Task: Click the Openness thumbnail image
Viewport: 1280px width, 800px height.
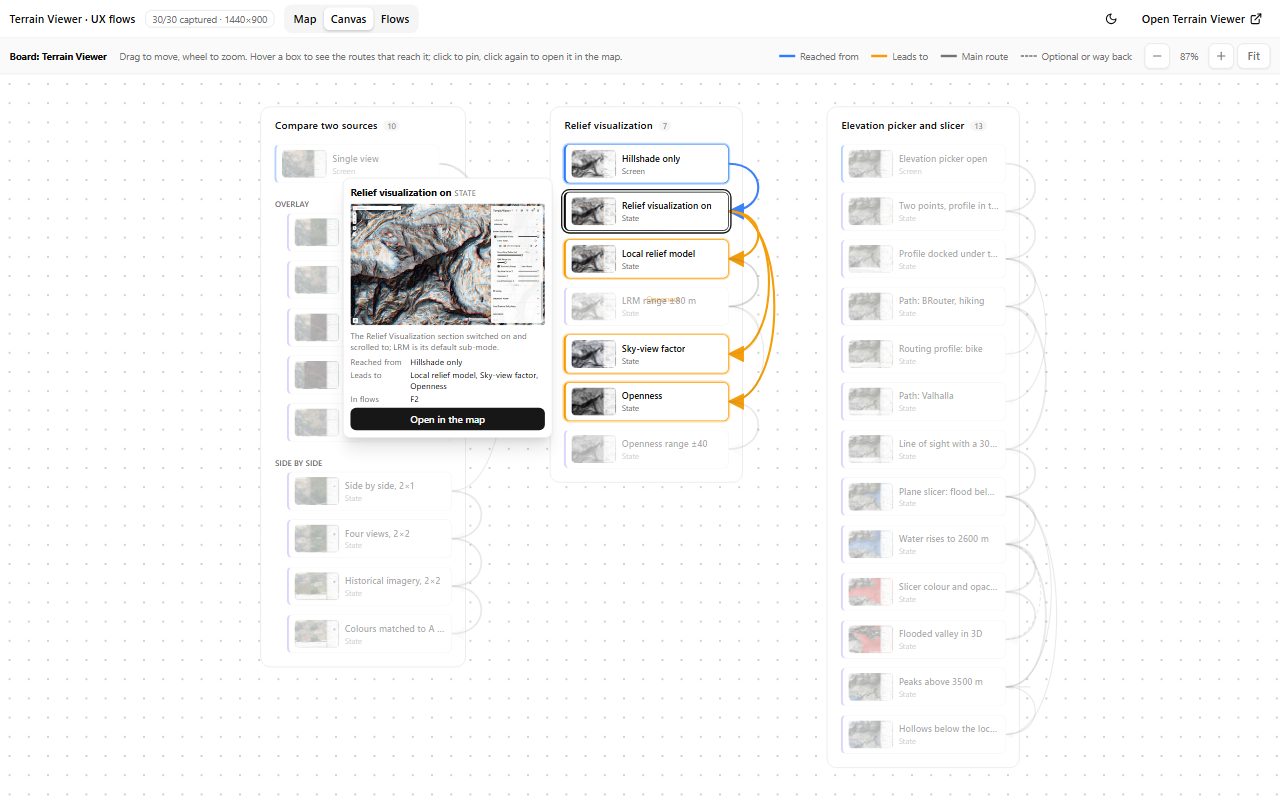Action: tap(593, 401)
